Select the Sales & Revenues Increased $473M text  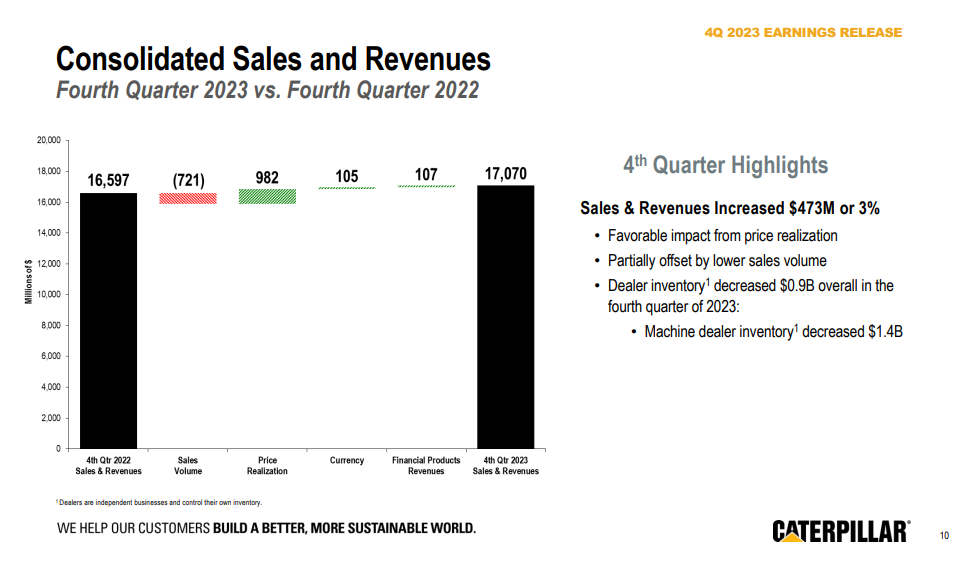point(730,209)
